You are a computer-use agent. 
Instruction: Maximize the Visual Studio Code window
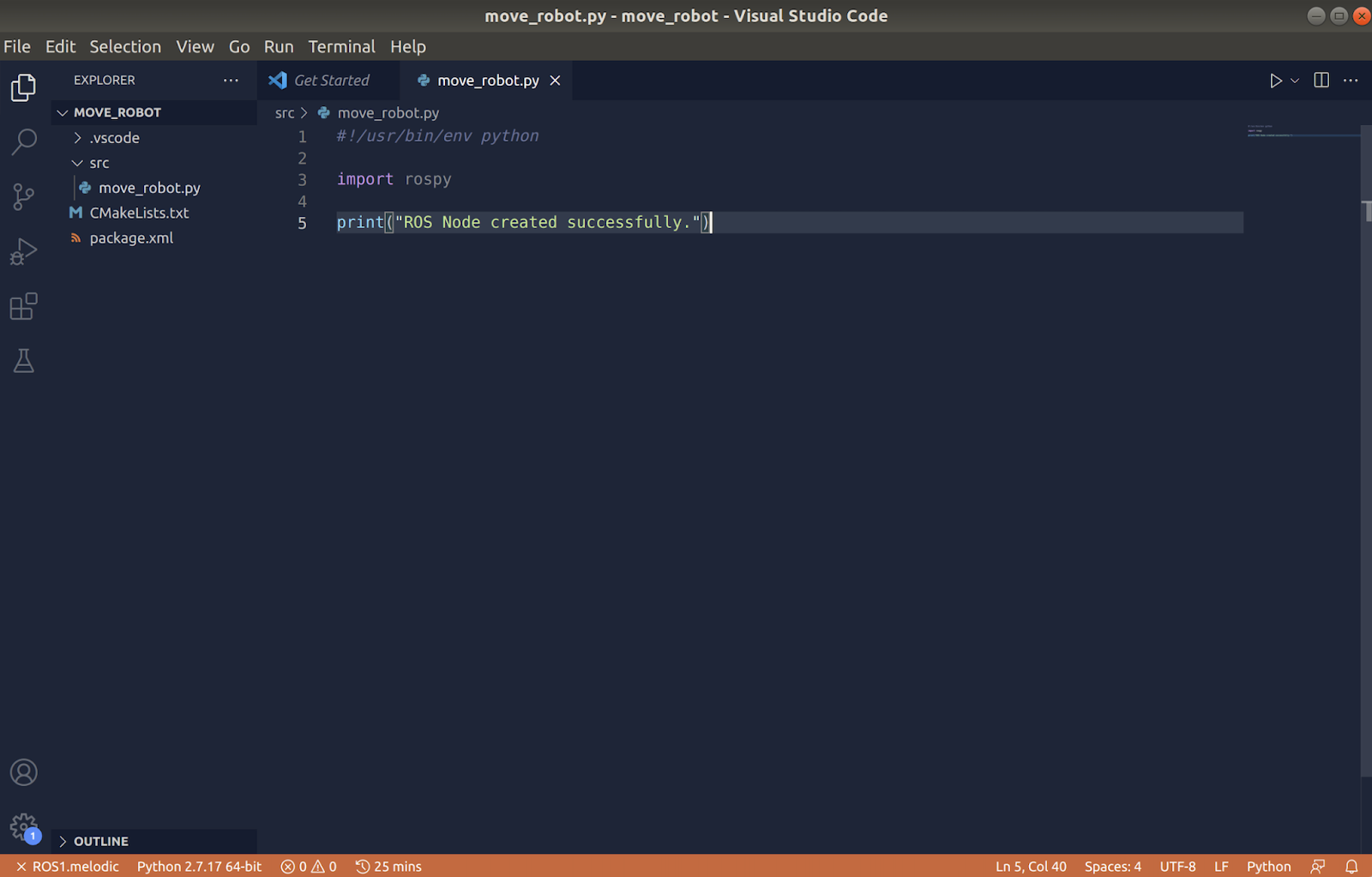pyautogui.click(x=1339, y=15)
